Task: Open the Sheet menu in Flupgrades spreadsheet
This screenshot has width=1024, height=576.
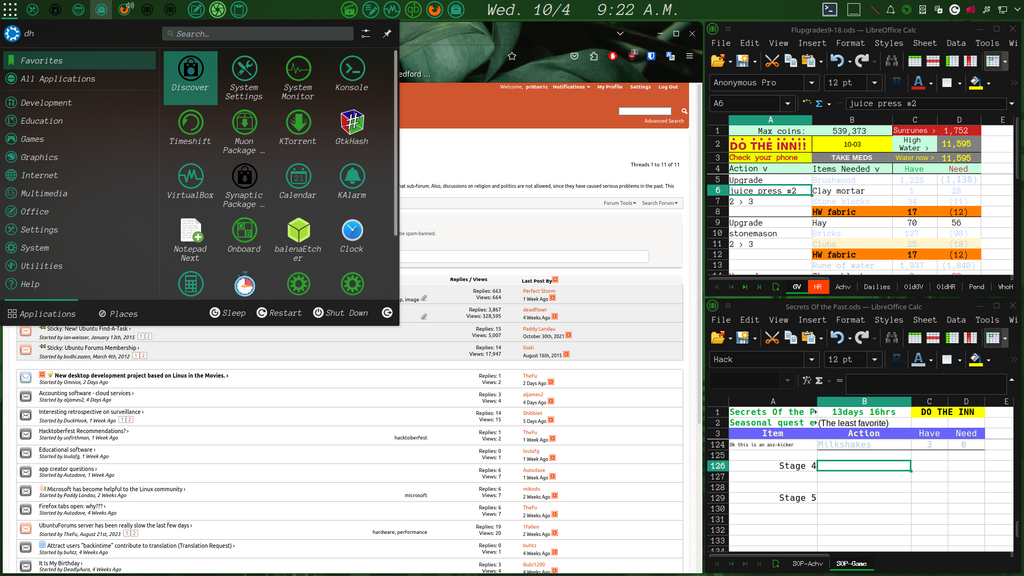Action: [924, 43]
